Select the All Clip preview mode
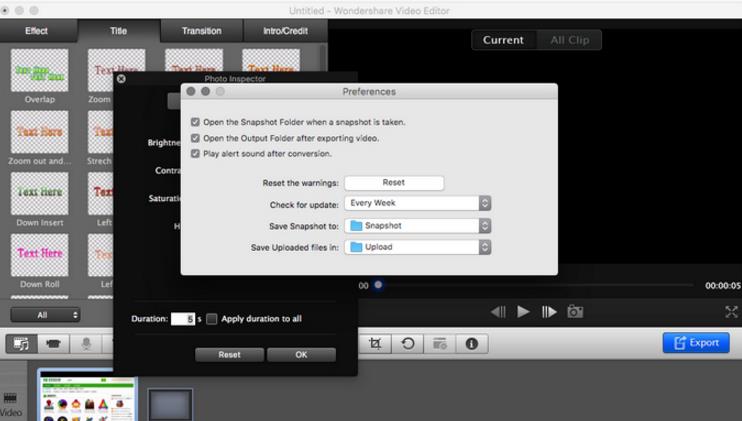Image resolution: width=742 pixels, height=421 pixels. (x=570, y=40)
